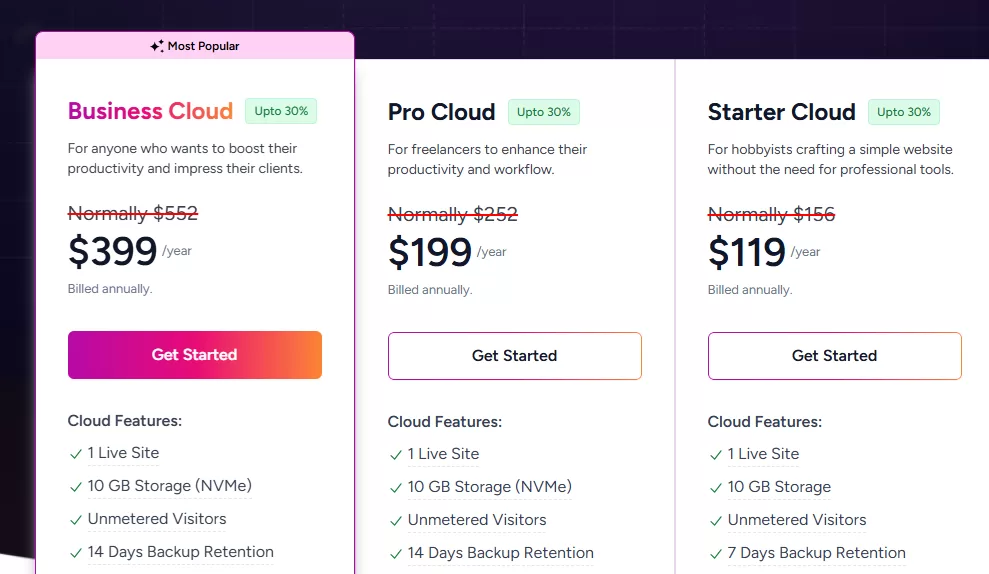Click the checkmark beside Starter Cloud 10 GB Storage
This screenshot has height=574, width=989.
coord(716,488)
